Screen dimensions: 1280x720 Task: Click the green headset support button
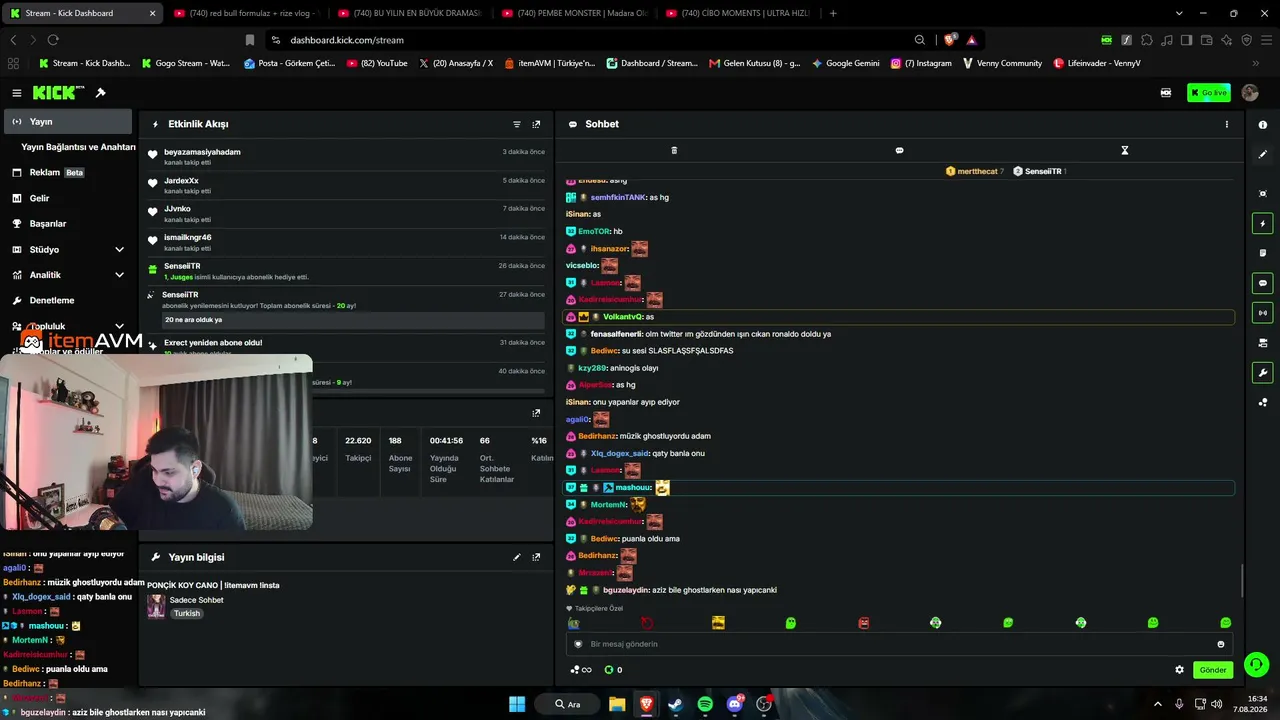coord(1257,664)
